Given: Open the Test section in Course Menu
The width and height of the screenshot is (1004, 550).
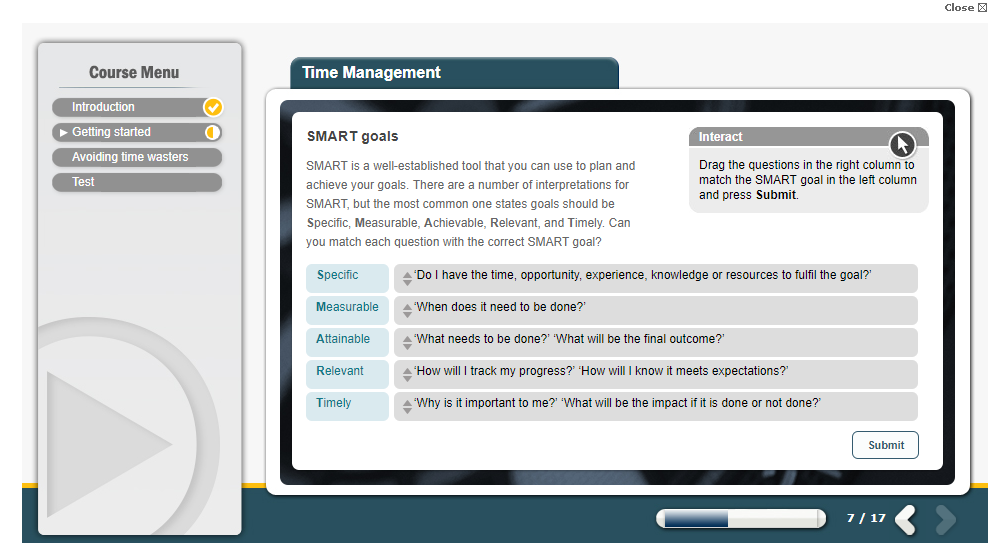Looking at the screenshot, I should pyautogui.click(x=84, y=182).
